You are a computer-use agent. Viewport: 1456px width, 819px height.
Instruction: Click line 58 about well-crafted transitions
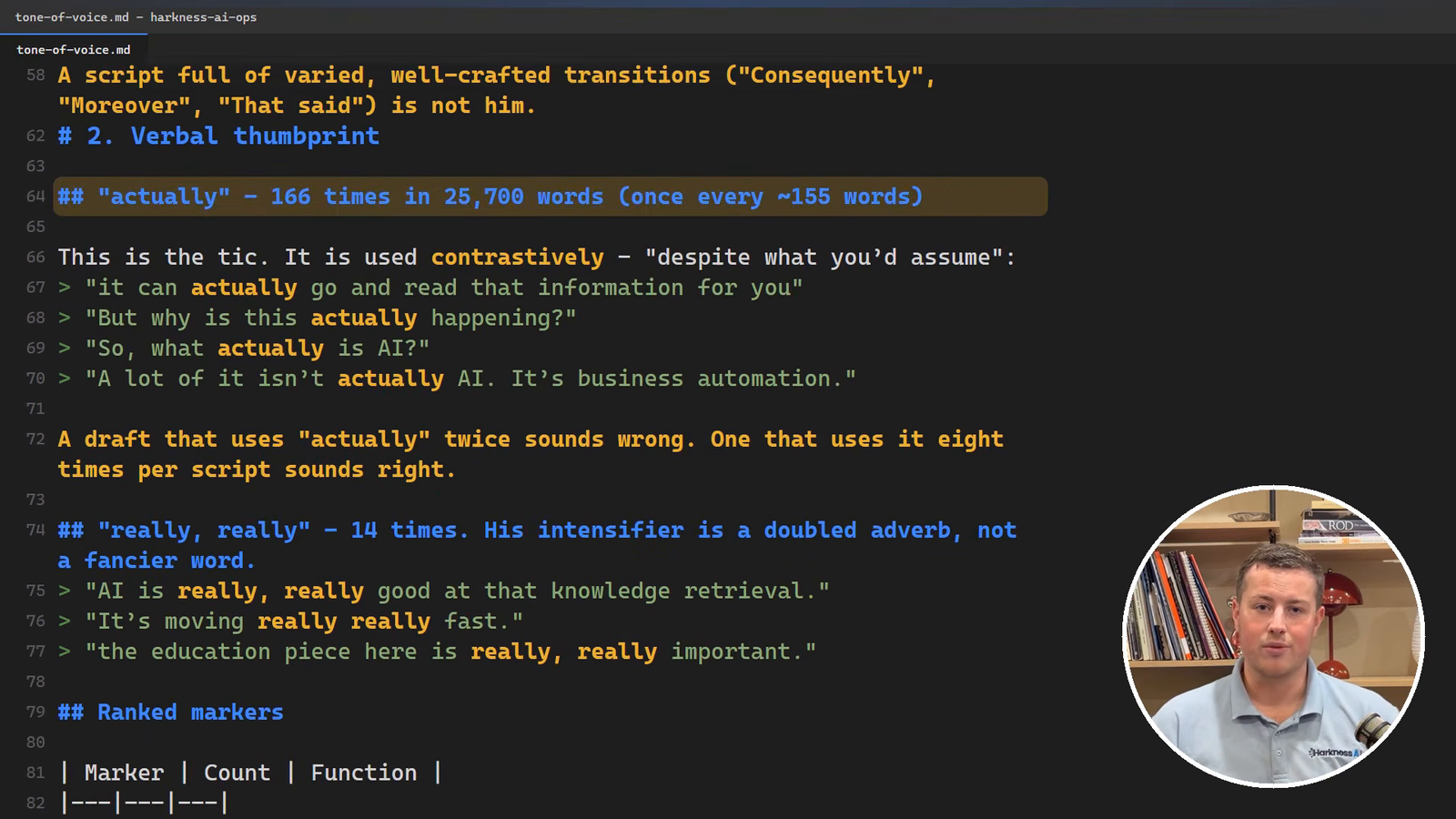click(497, 90)
